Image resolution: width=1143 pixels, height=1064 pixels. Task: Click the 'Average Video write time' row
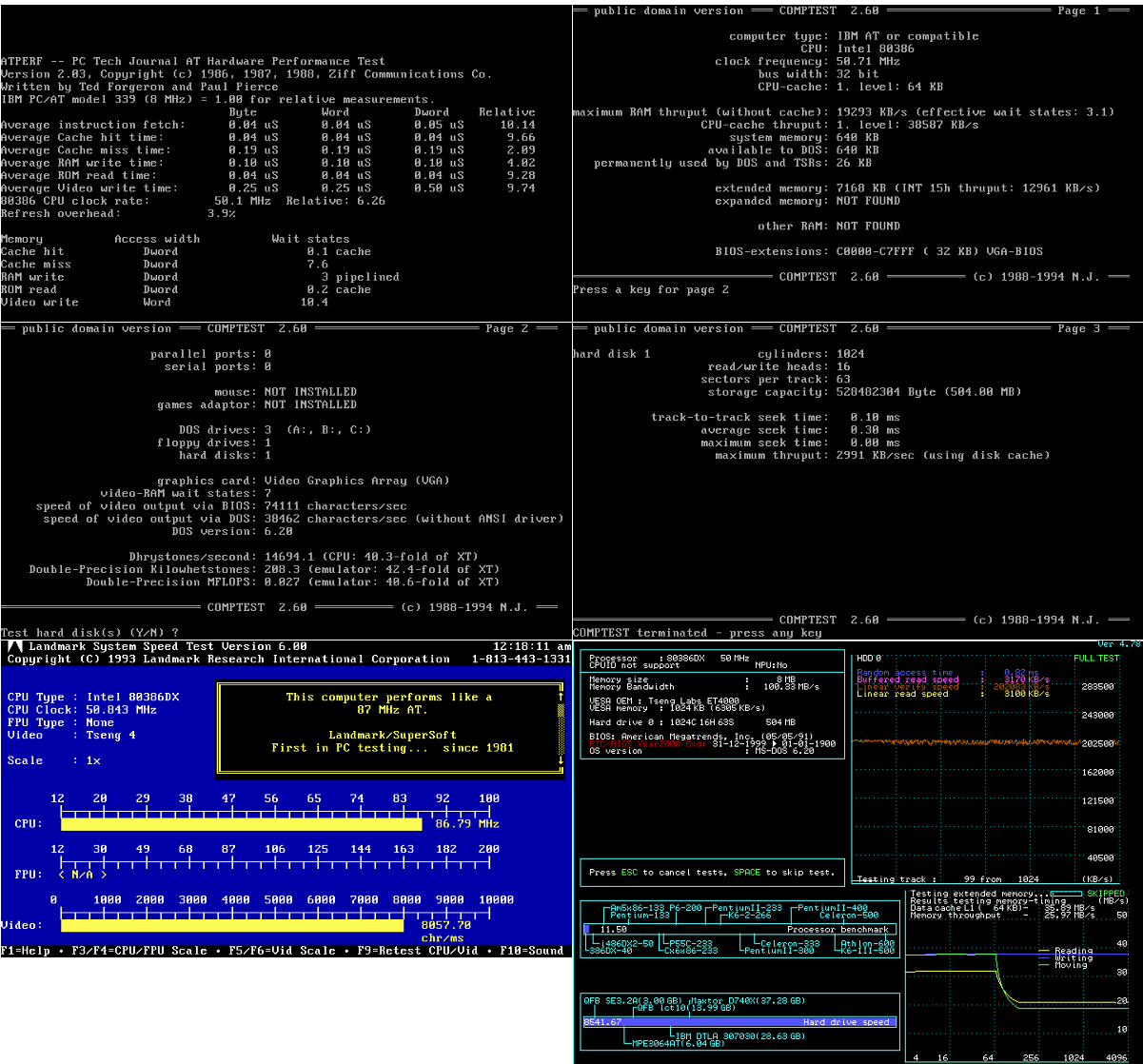click(268, 188)
